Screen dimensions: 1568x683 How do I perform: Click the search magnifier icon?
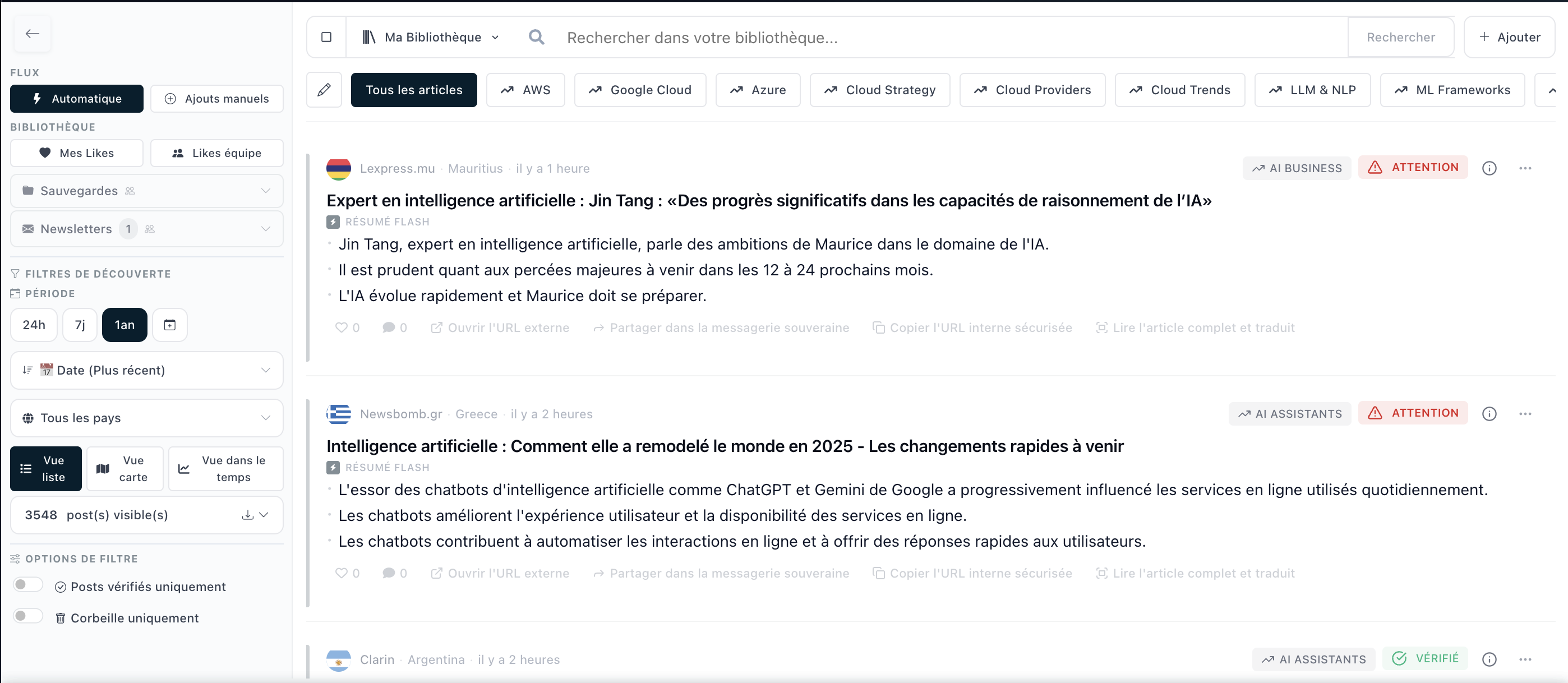coord(536,37)
